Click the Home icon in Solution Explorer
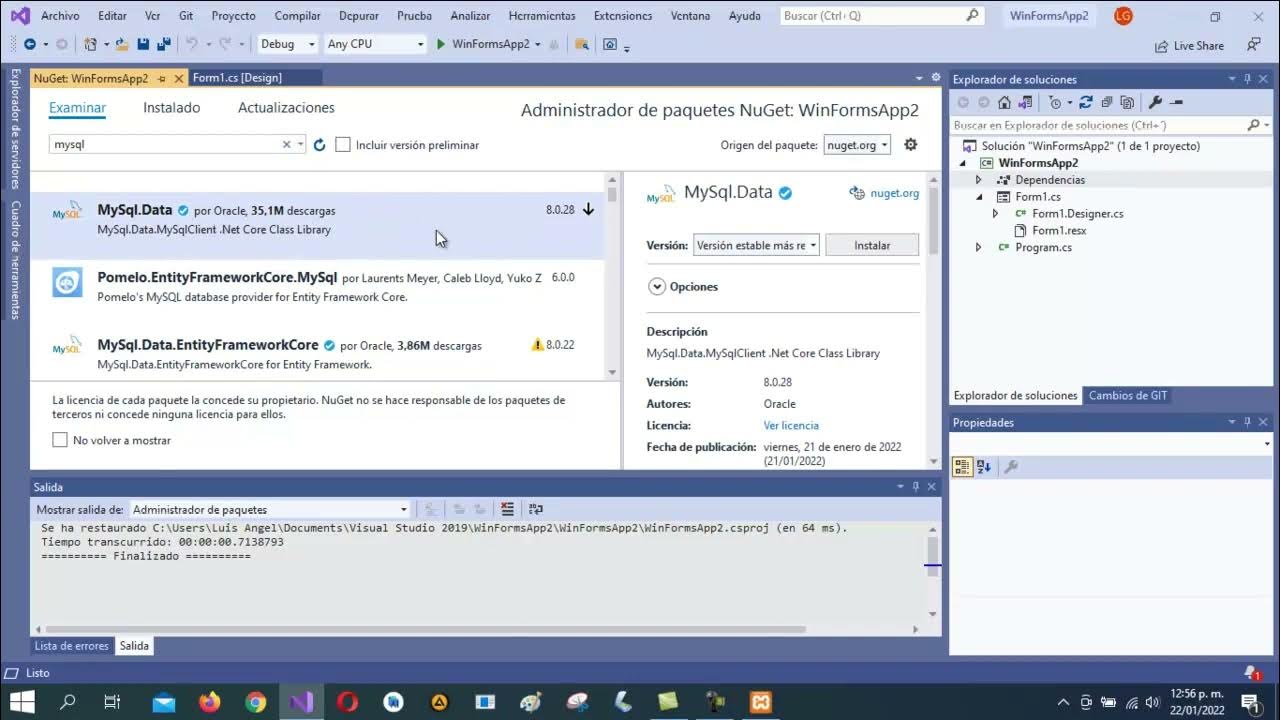 1004,102
